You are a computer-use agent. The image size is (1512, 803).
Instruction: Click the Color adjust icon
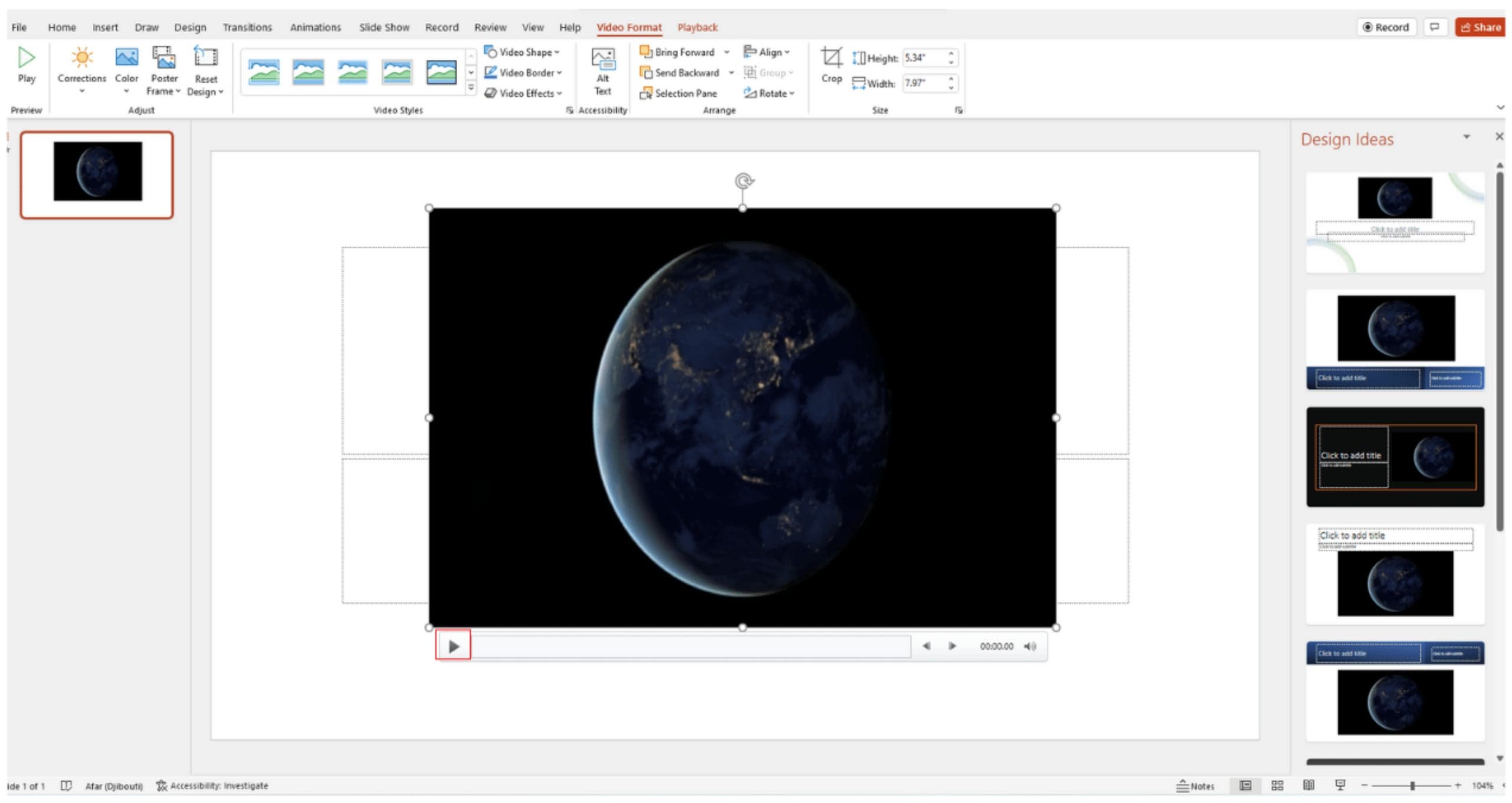click(x=126, y=58)
